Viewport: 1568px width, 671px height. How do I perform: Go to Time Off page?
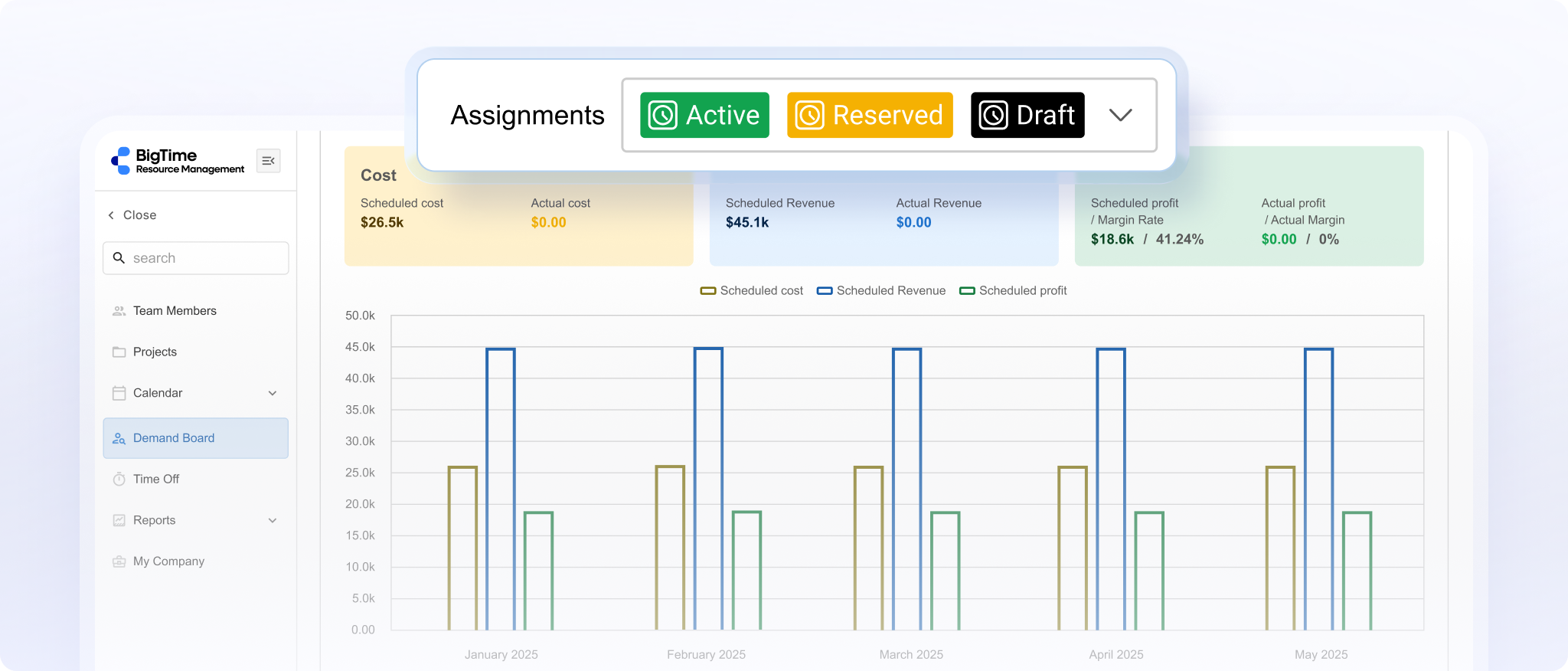[x=156, y=480]
